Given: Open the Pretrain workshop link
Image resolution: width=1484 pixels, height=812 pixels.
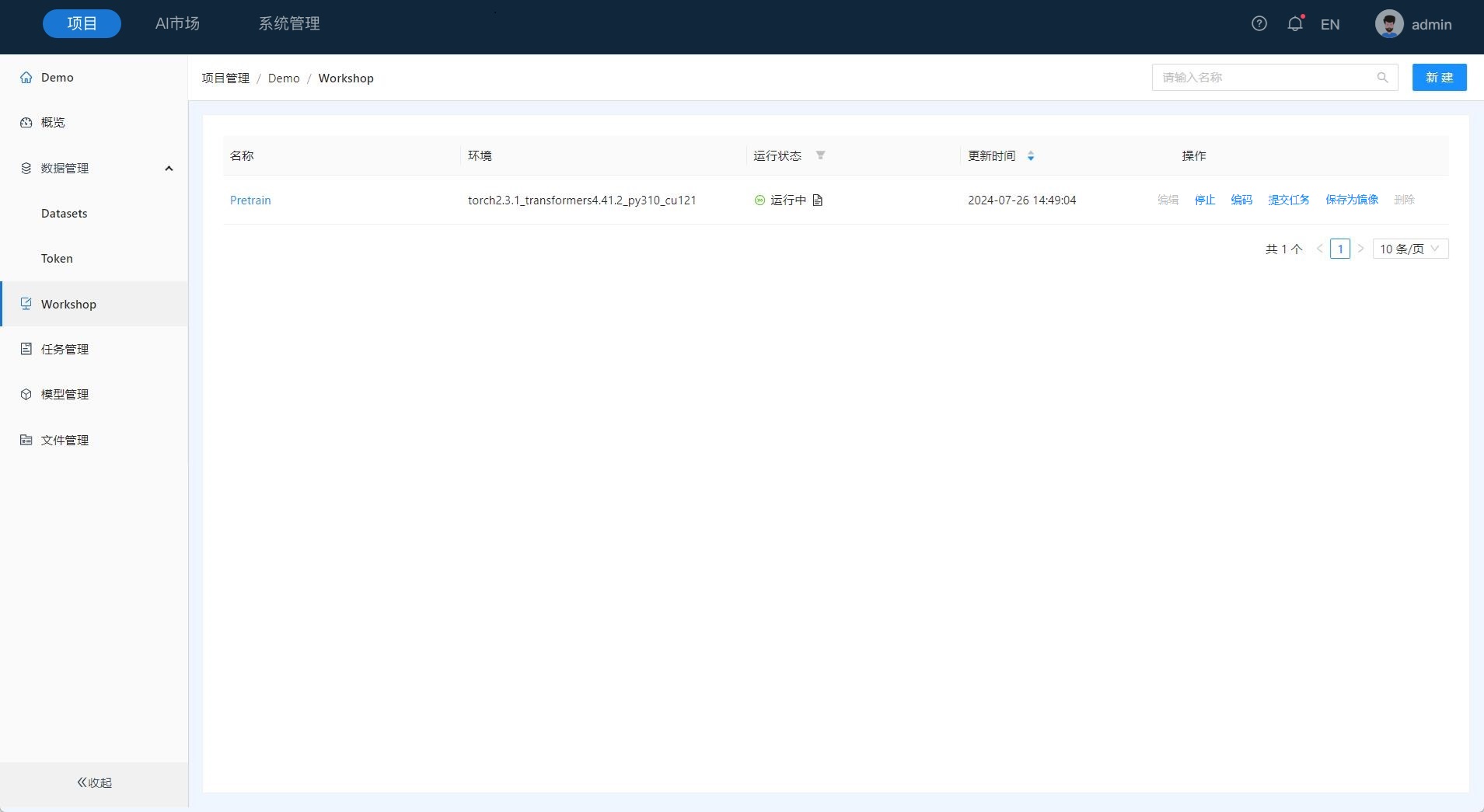Looking at the screenshot, I should tap(250, 200).
